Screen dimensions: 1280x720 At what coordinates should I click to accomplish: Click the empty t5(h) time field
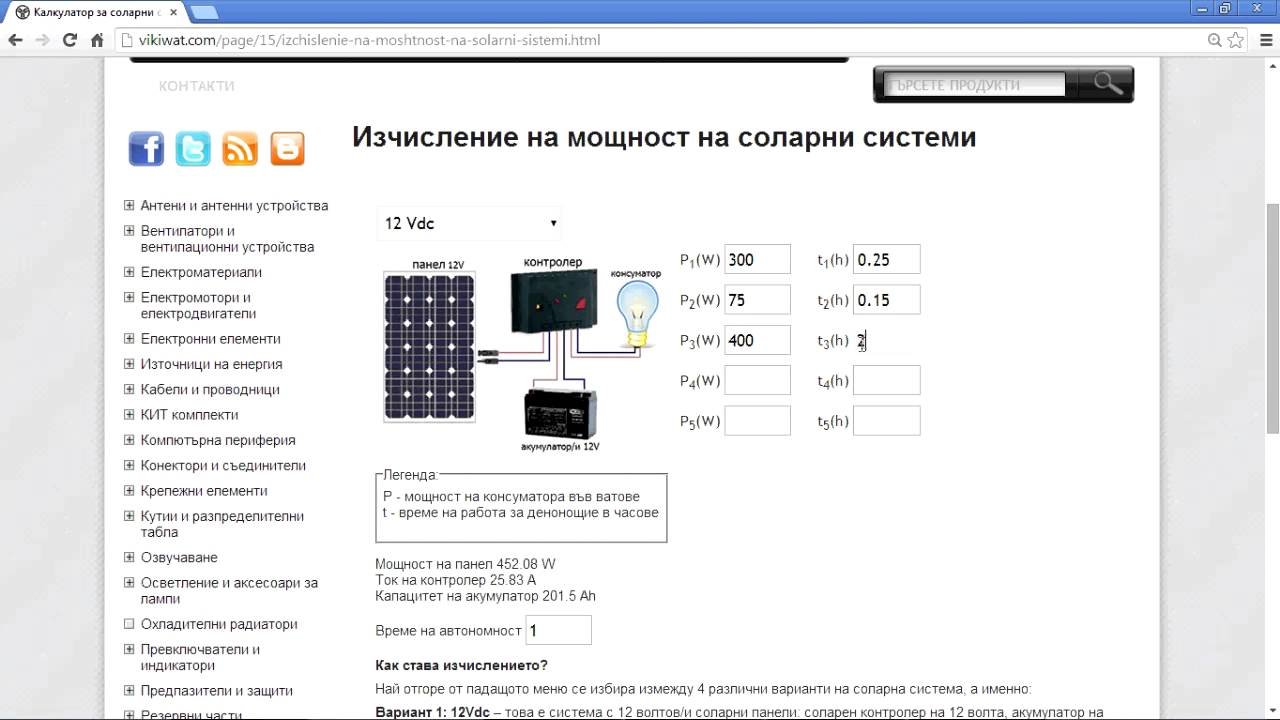pyautogui.click(x=886, y=421)
